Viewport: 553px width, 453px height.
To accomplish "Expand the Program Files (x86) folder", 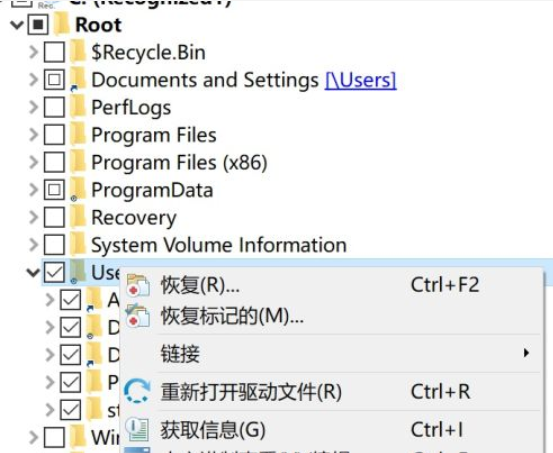I will click(x=34, y=162).
